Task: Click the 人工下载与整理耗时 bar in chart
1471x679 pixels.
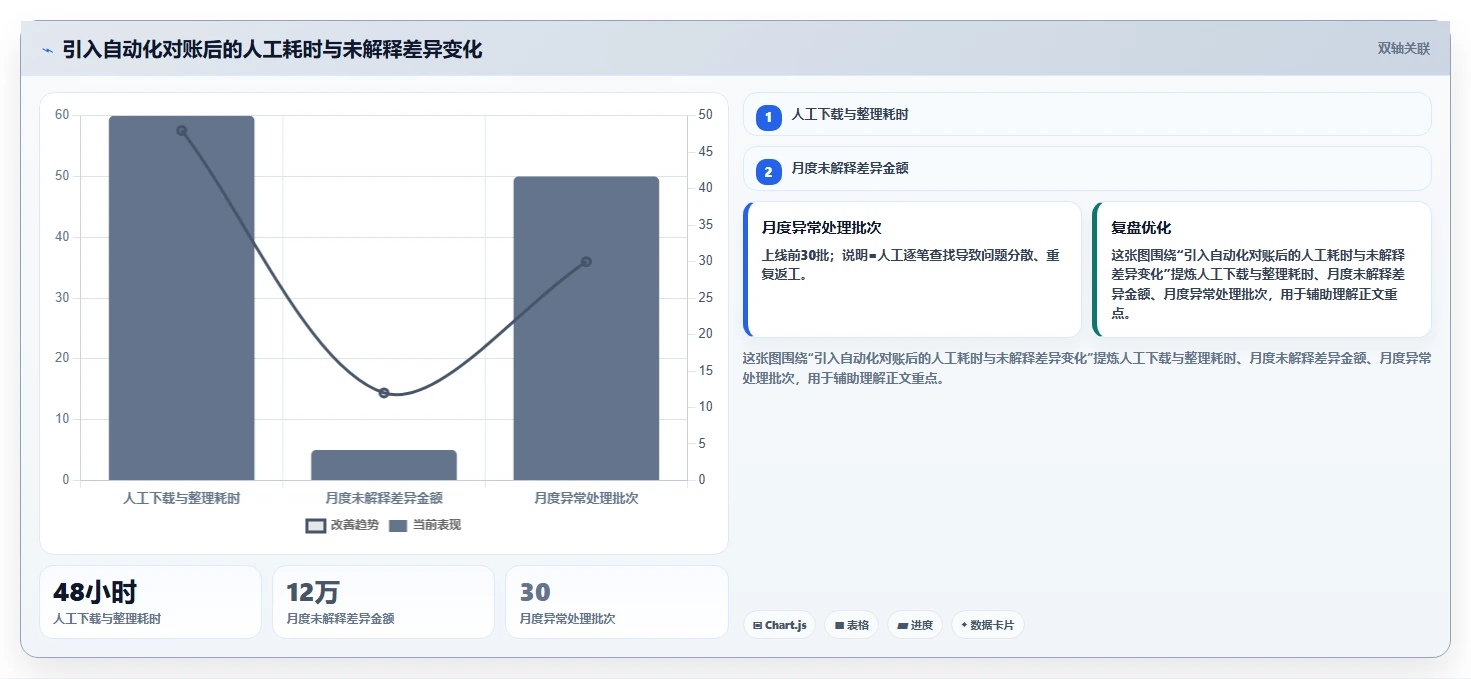Action: click(x=181, y=298)
